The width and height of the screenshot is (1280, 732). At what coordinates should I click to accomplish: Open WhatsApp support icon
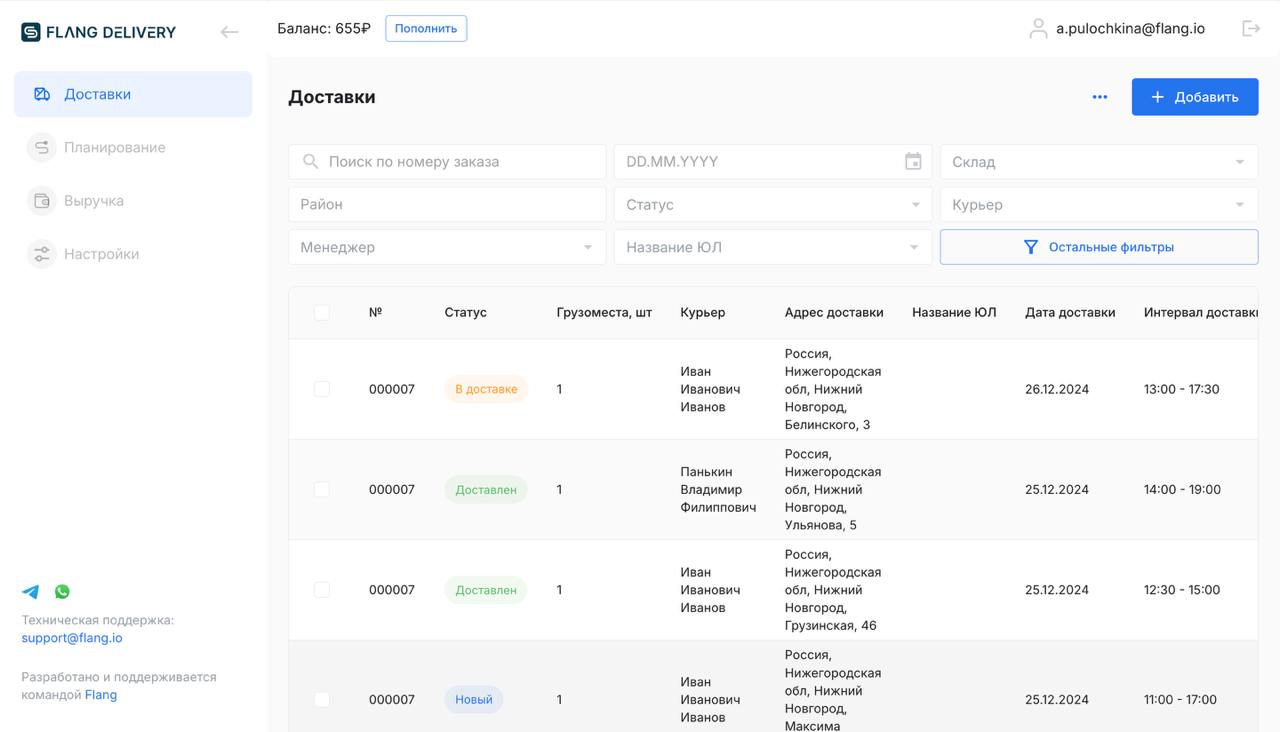point(62,592)
